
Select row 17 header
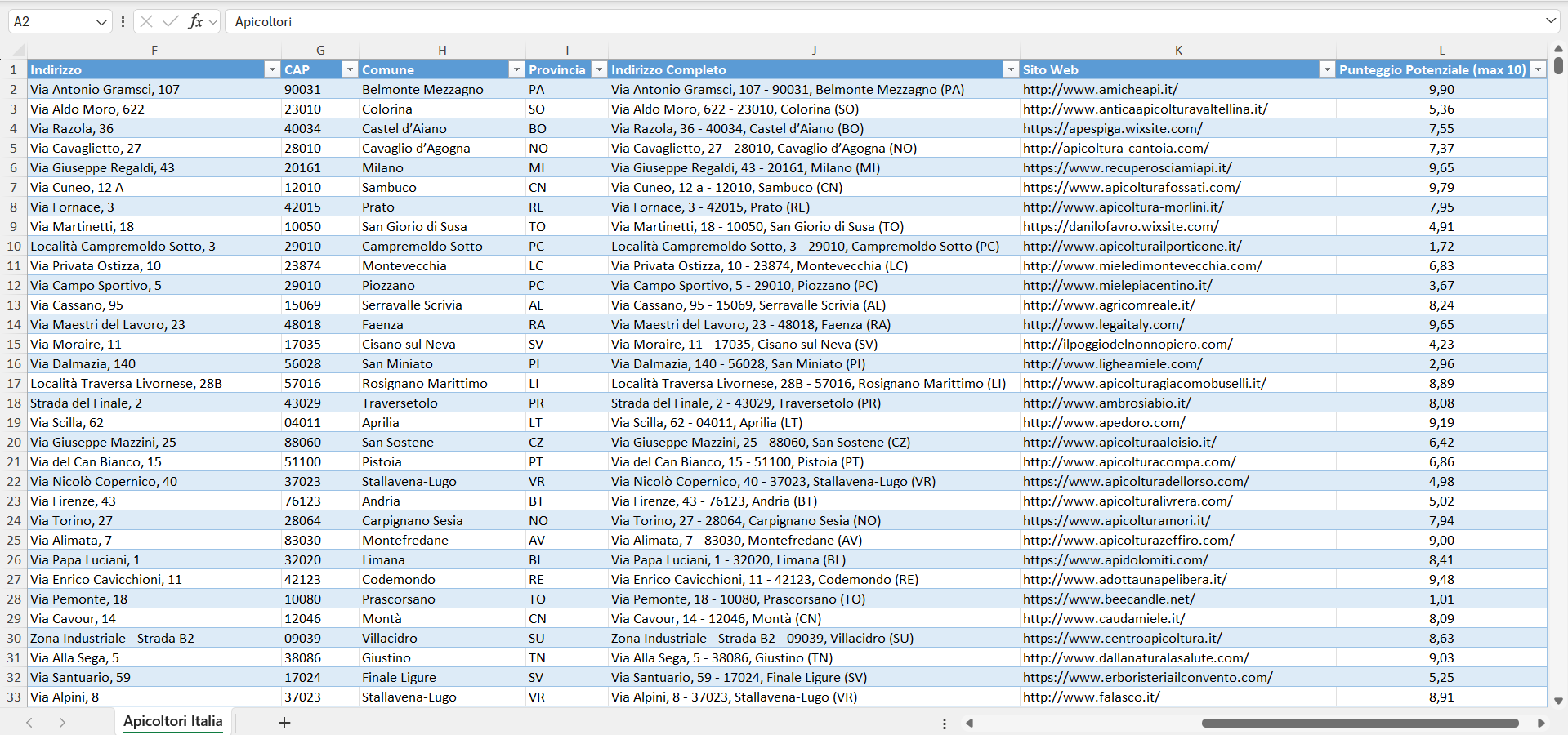[x=14, y=383]
